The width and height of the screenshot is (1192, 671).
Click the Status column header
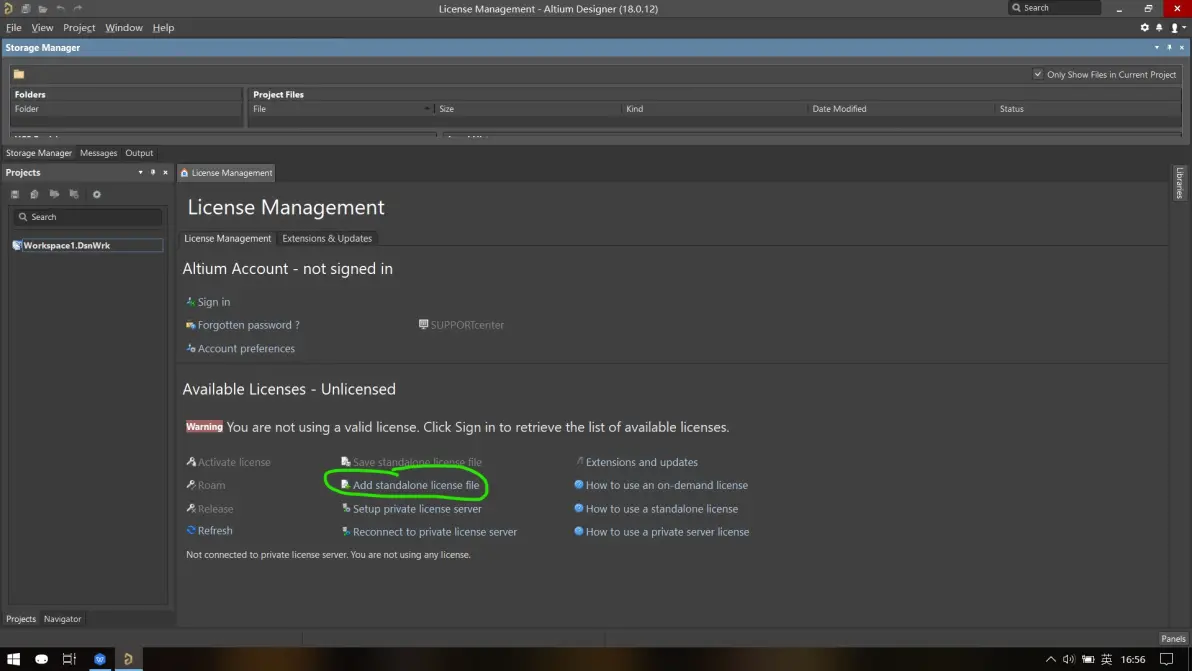pyautogui.click(x=1088, y=109)
